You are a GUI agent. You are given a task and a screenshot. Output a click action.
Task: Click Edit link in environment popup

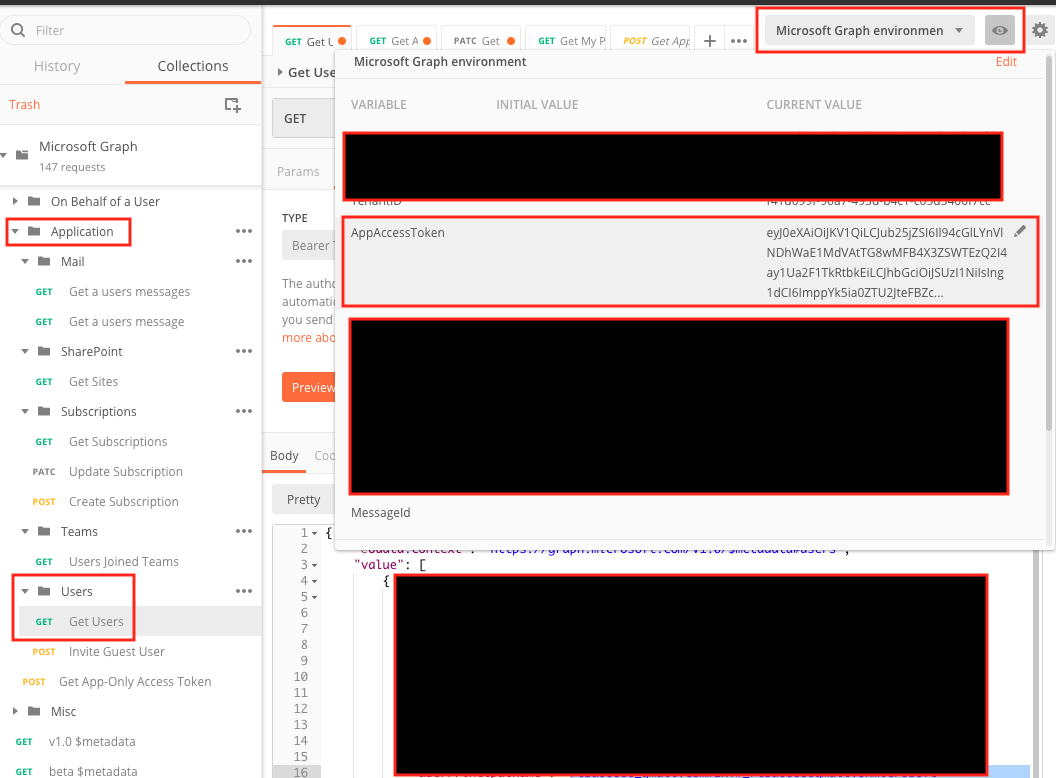point(1006,61)
